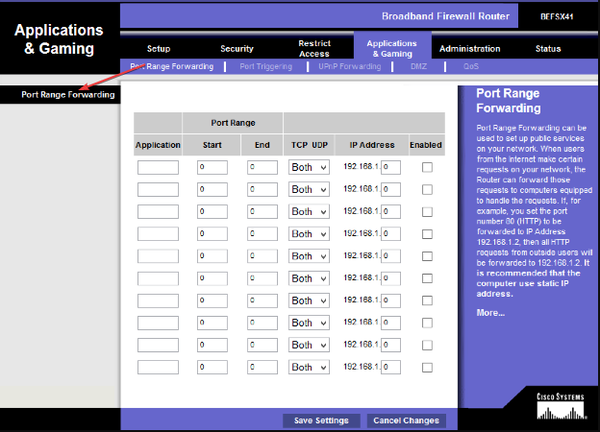600x432 pixels.
Task: Click the first row's IP Address last-octet field
Action: [x=391, y=167]
